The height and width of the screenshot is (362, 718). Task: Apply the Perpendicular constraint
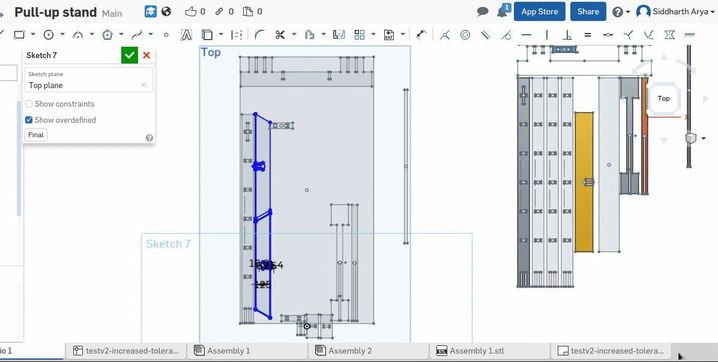pos(567,35)
